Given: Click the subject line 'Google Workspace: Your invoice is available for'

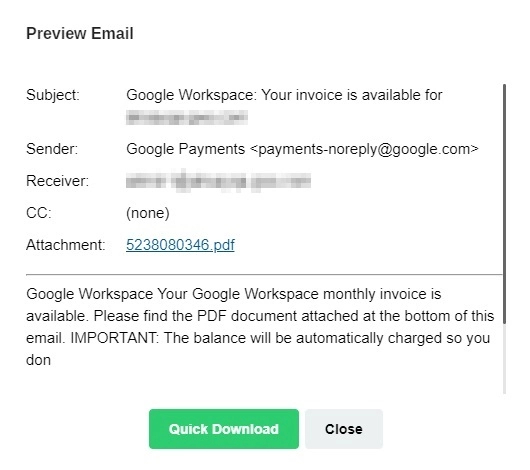Looking at the screenshot, I should (x=284, y=95).
